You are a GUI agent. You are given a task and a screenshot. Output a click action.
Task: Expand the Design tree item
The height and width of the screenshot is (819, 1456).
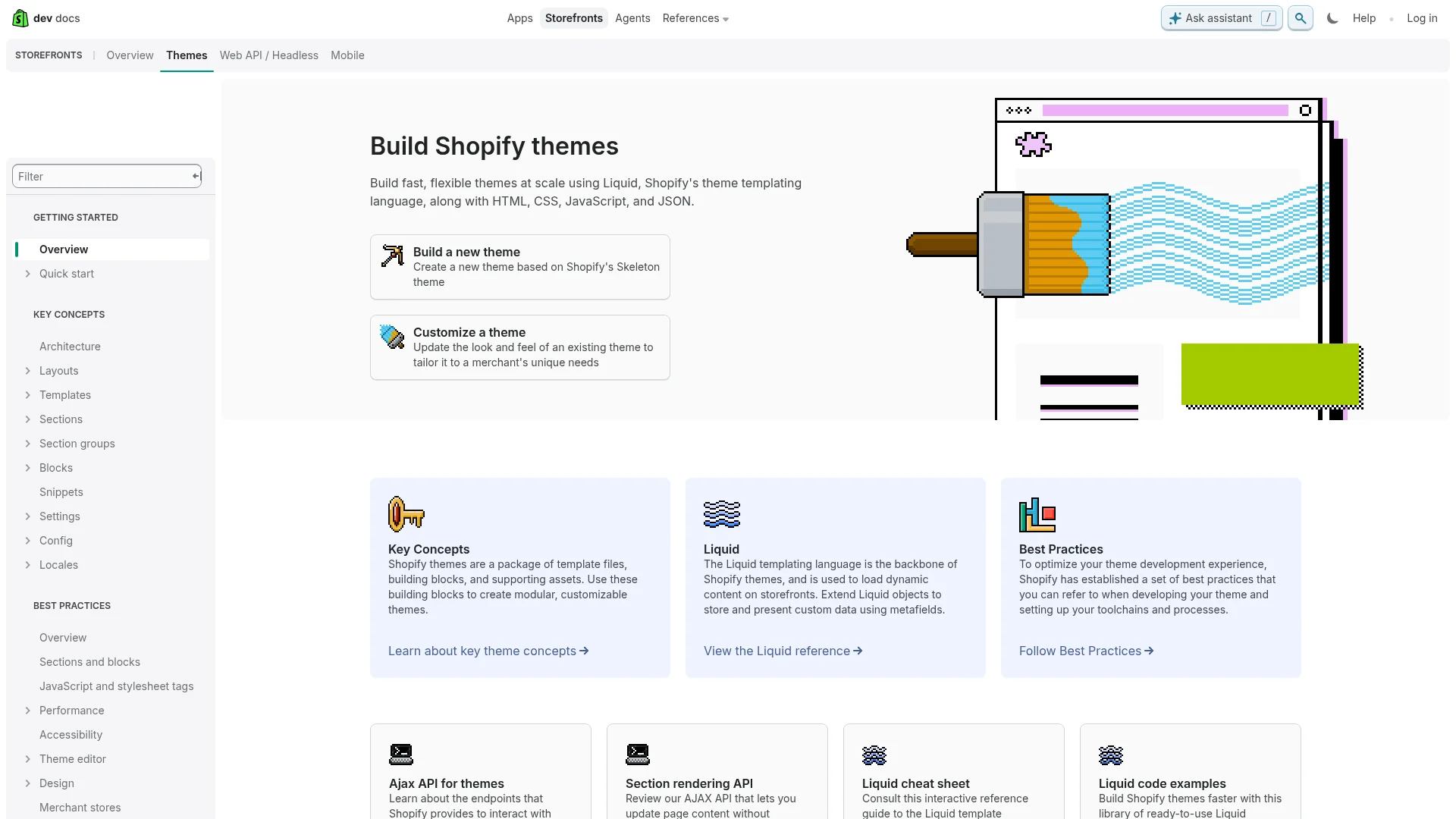tap(28, 783)
